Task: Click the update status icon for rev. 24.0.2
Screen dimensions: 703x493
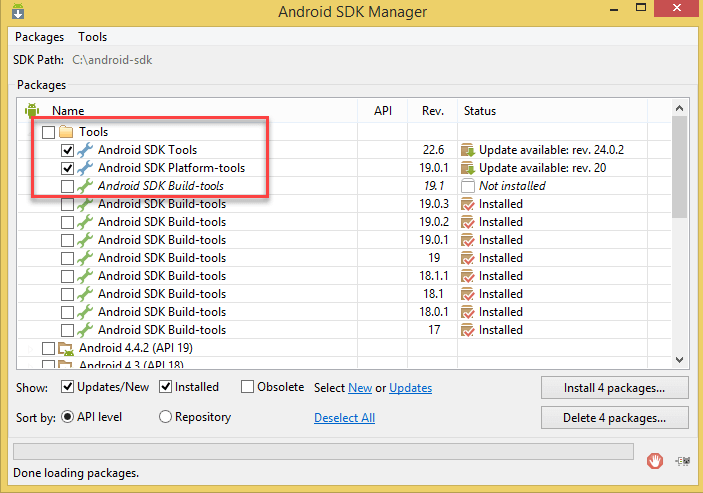Action: point(467,150)
